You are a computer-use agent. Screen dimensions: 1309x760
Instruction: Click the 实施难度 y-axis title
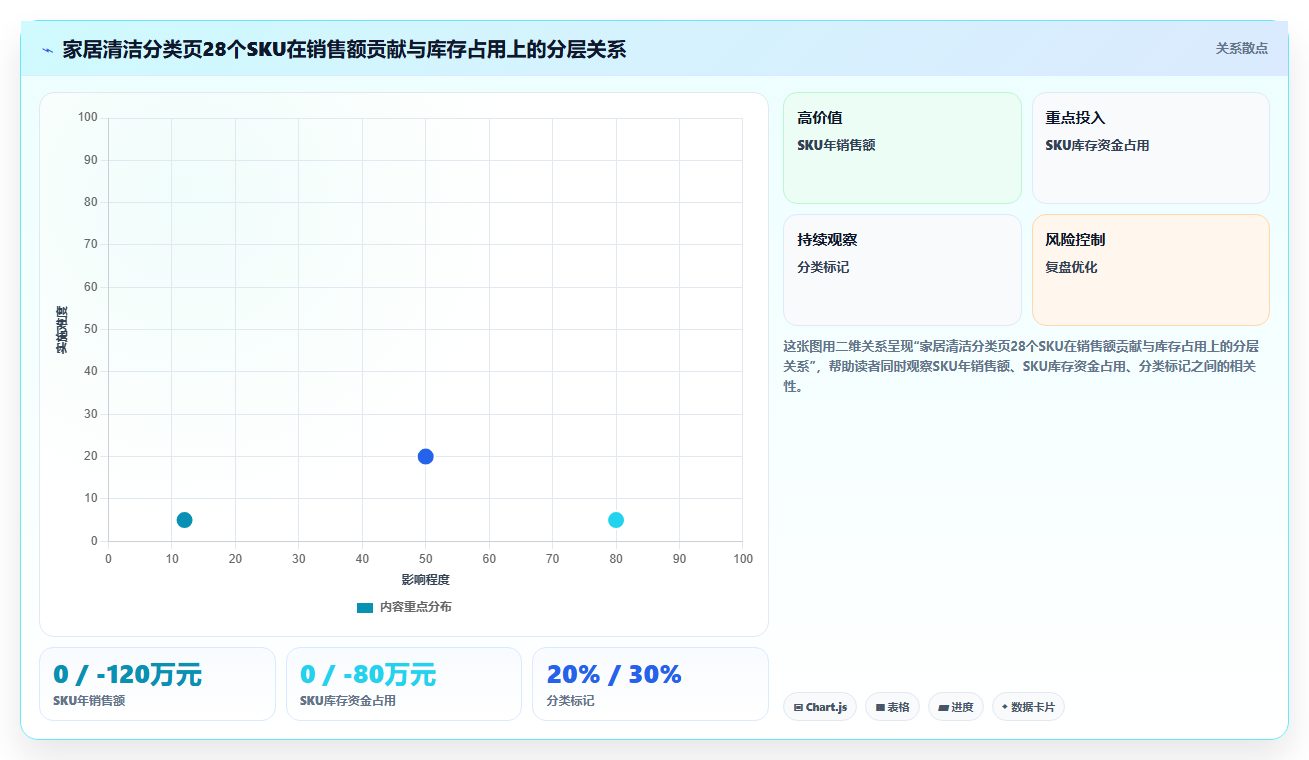pyautogui.click(x=62, y=330)
